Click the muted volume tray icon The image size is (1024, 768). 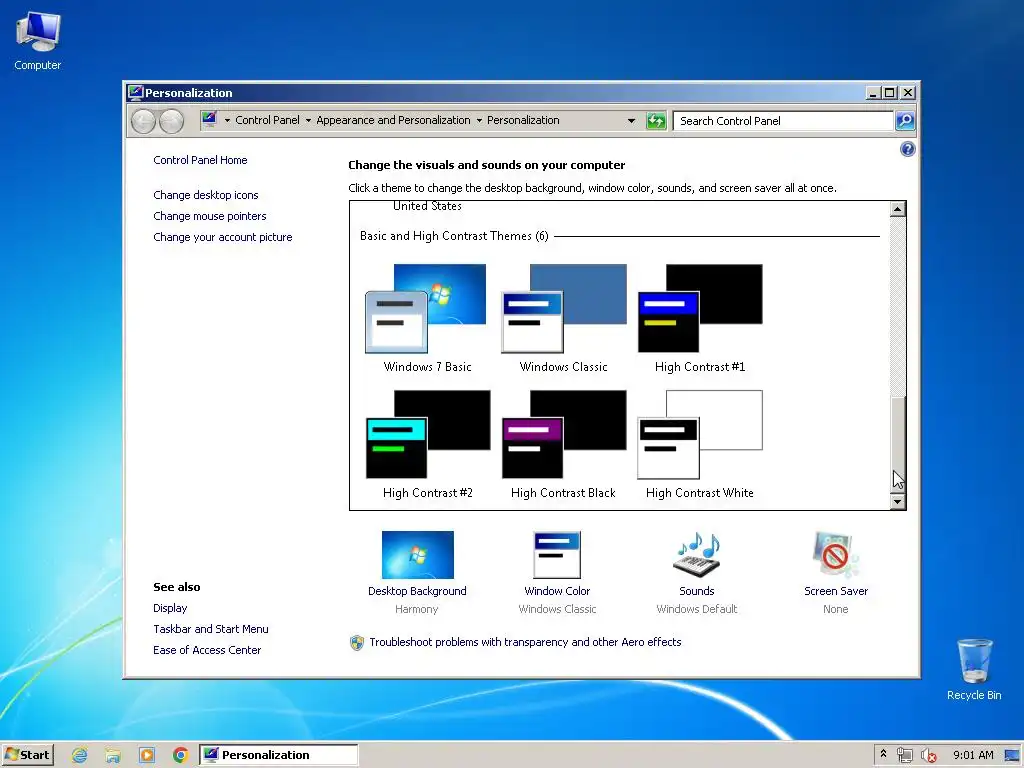(x=928, y=755)
